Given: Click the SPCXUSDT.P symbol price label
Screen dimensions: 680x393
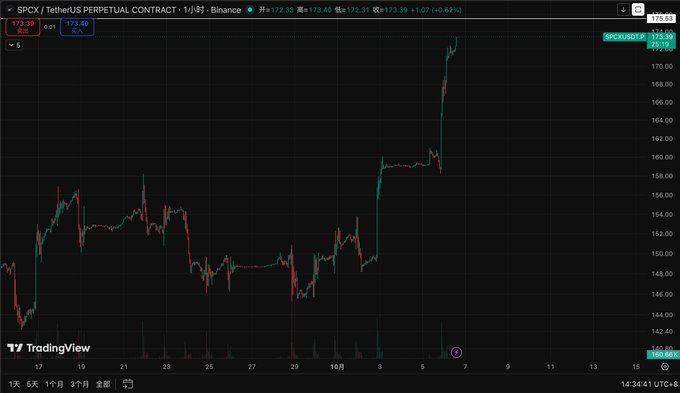Looking at the screenshot, I should tap(624, 37).
